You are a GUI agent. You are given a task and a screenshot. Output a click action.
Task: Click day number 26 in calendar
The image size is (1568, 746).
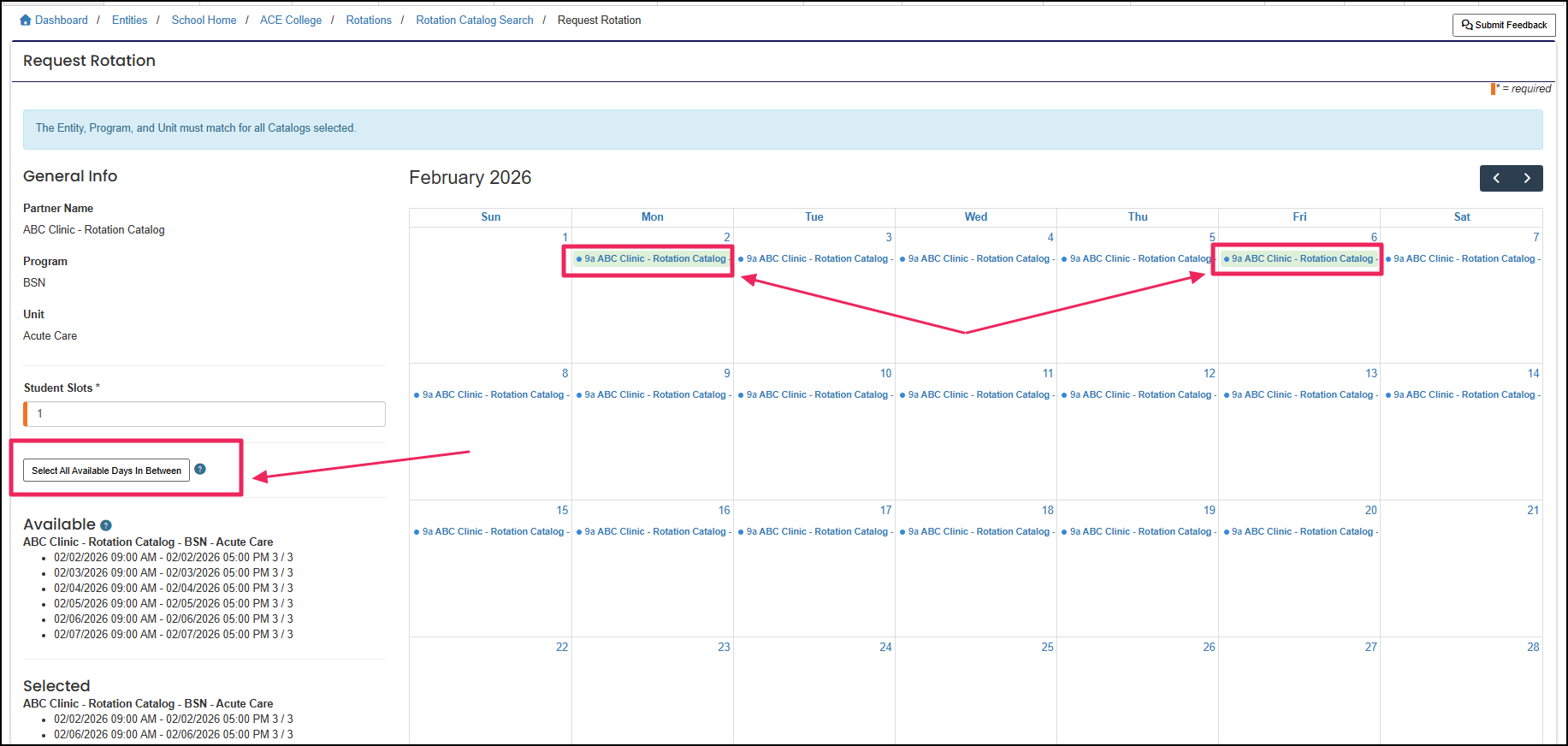(x=1209, y=647)
